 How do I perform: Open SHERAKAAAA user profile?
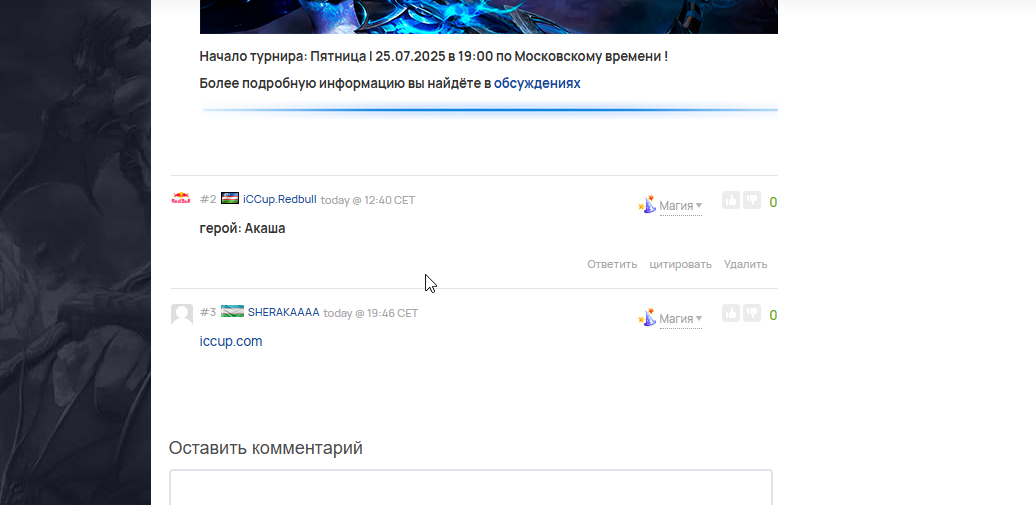[x=283, y=312]
